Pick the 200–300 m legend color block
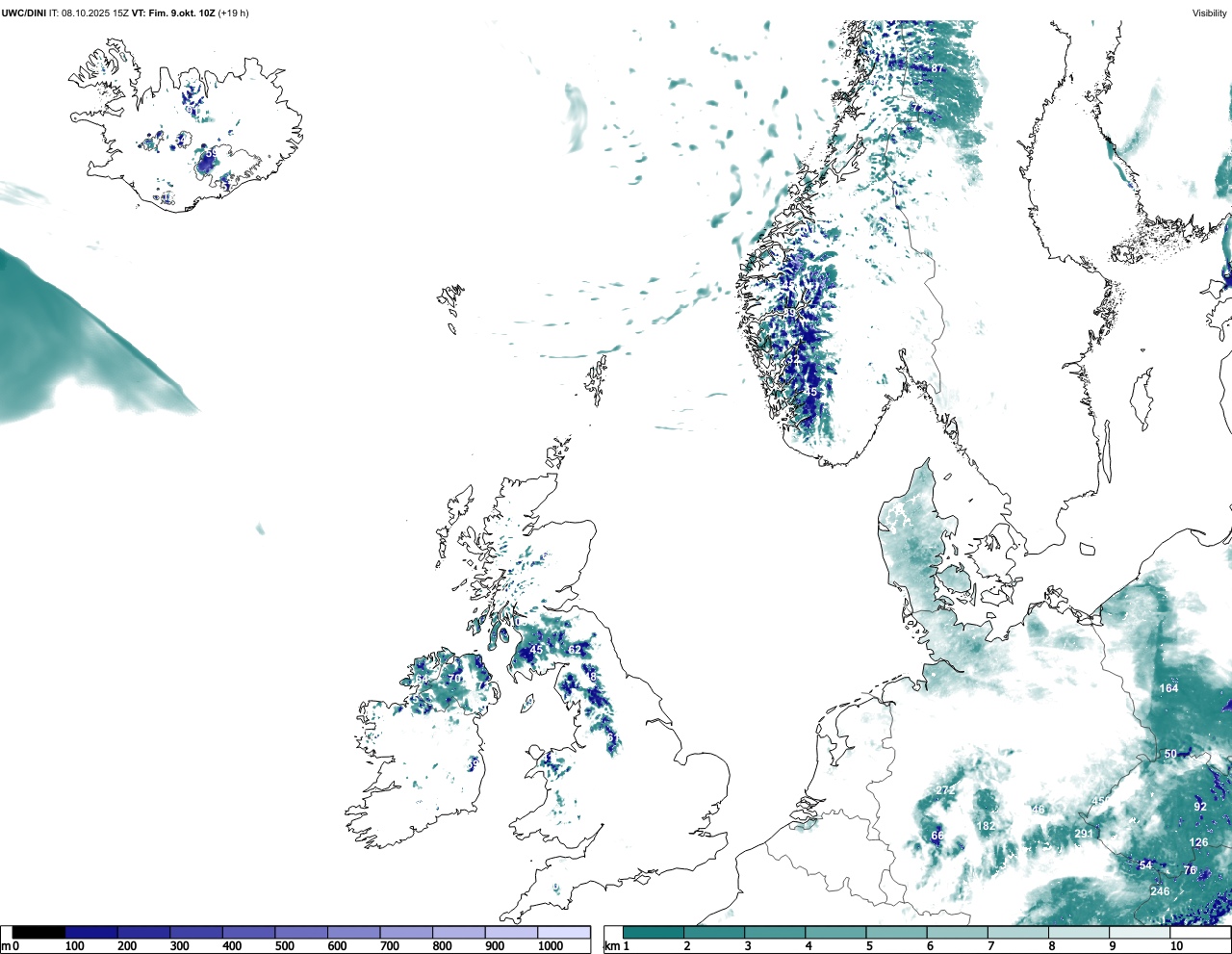 pos(144,932)
